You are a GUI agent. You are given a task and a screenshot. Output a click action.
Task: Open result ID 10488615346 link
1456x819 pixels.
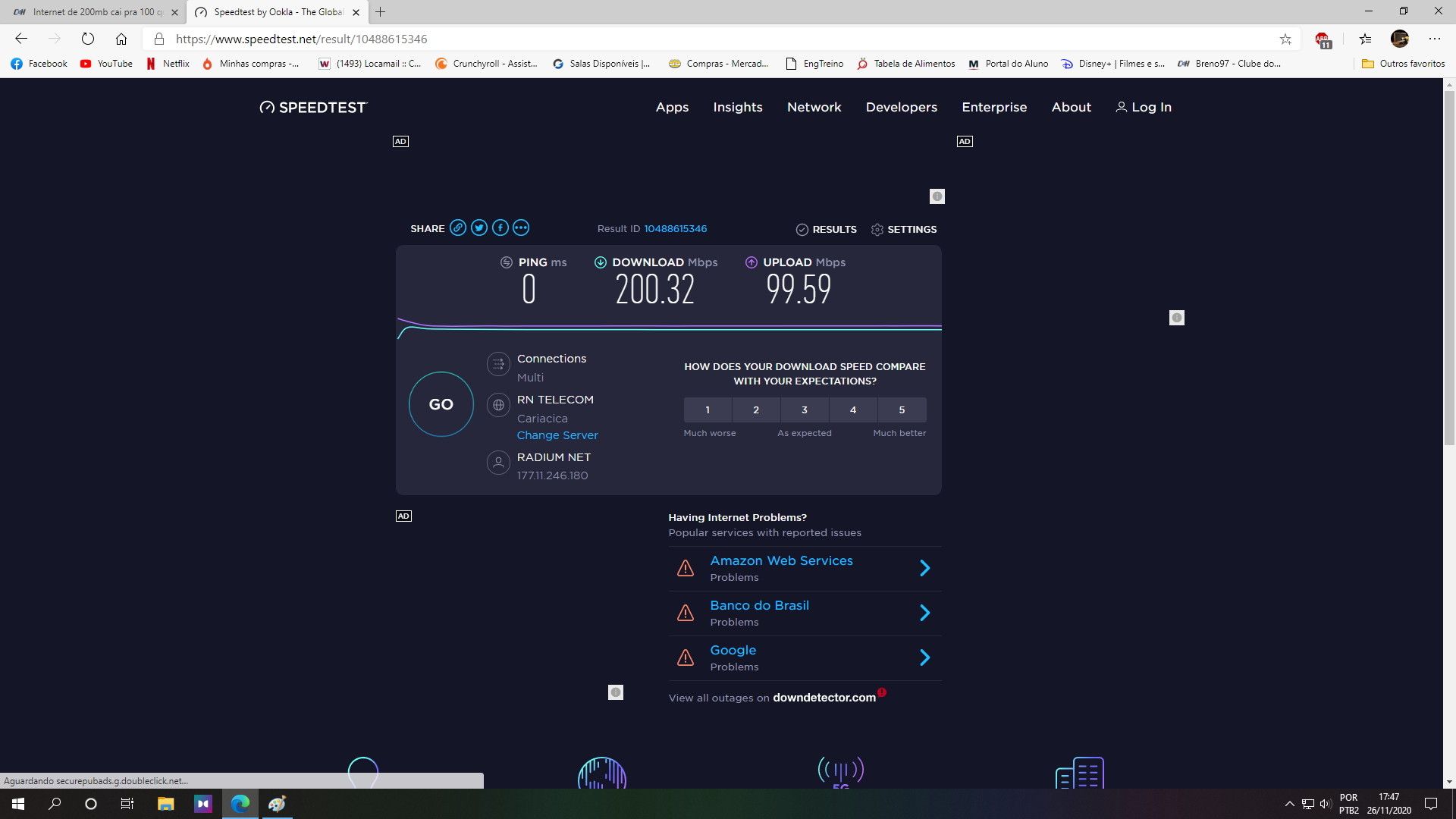tap(675, 229)
